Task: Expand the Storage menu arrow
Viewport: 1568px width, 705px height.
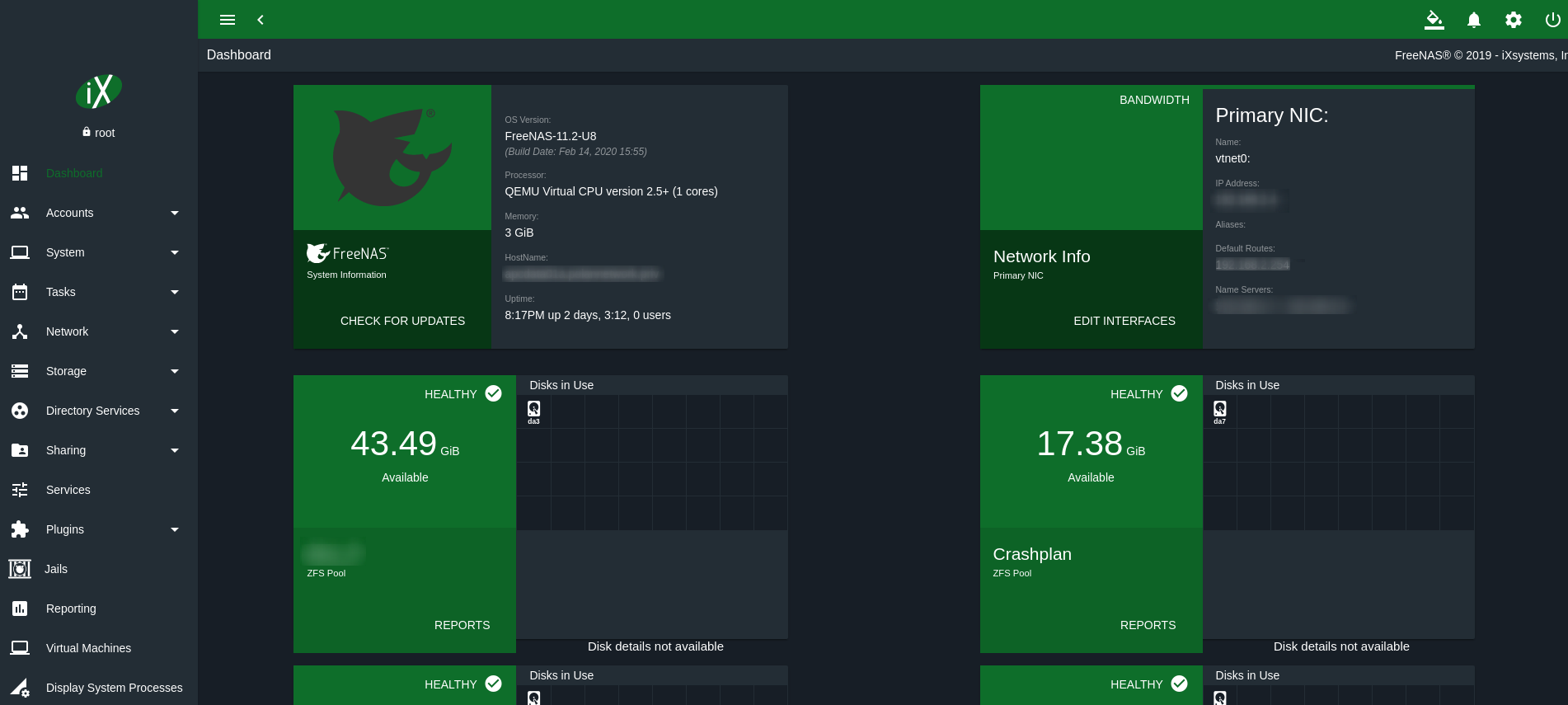Action: (175, 371)
